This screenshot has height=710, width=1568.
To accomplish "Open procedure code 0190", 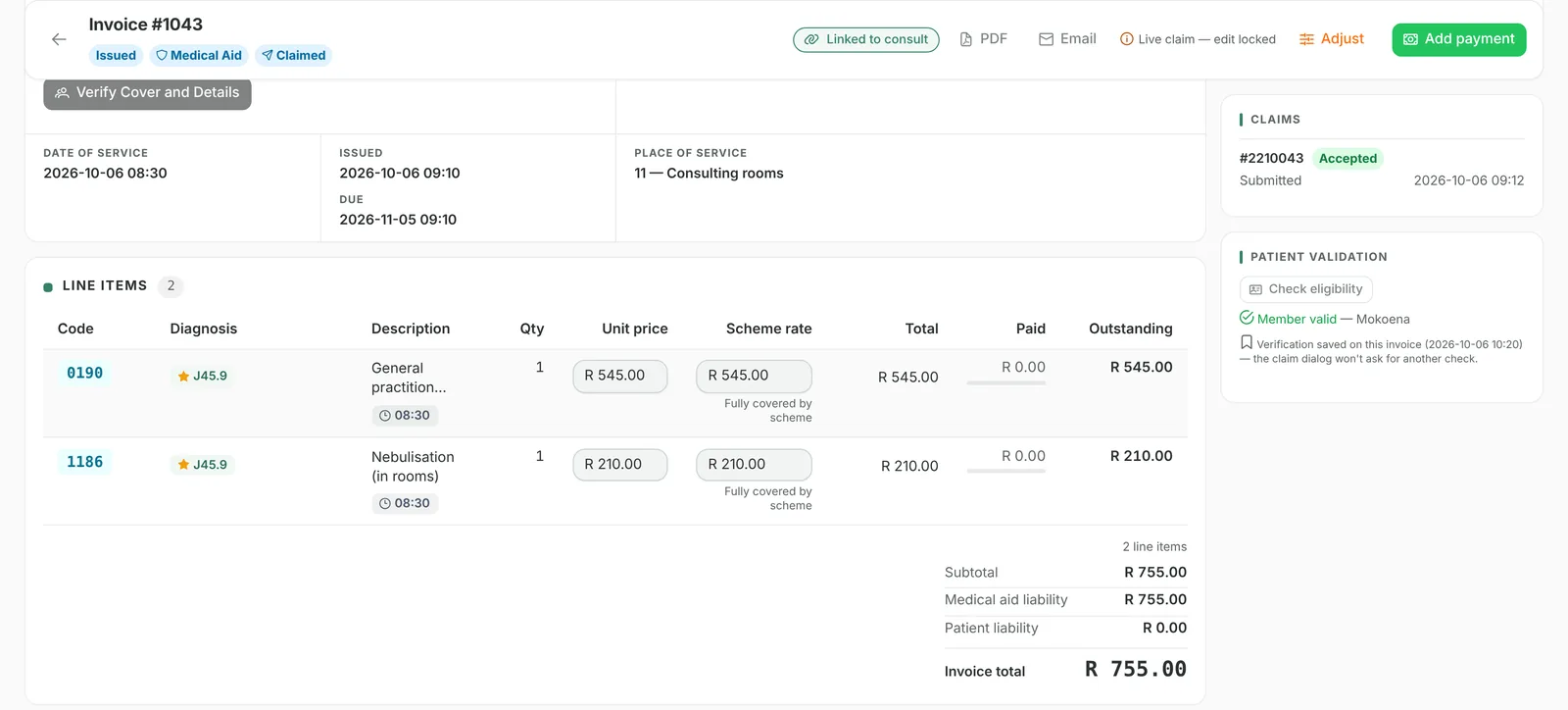I will pos(84,374).
